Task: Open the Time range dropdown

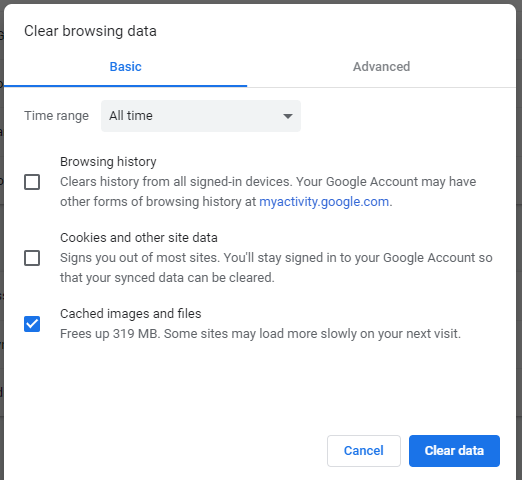Action: coord(201,116)
